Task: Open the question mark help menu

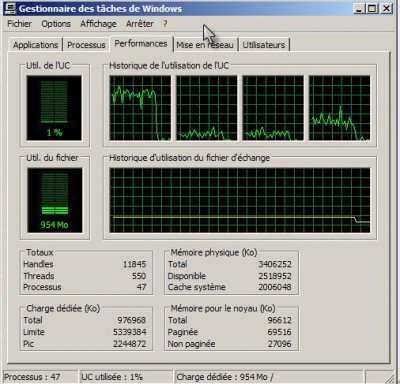Action: coord(165,24)
